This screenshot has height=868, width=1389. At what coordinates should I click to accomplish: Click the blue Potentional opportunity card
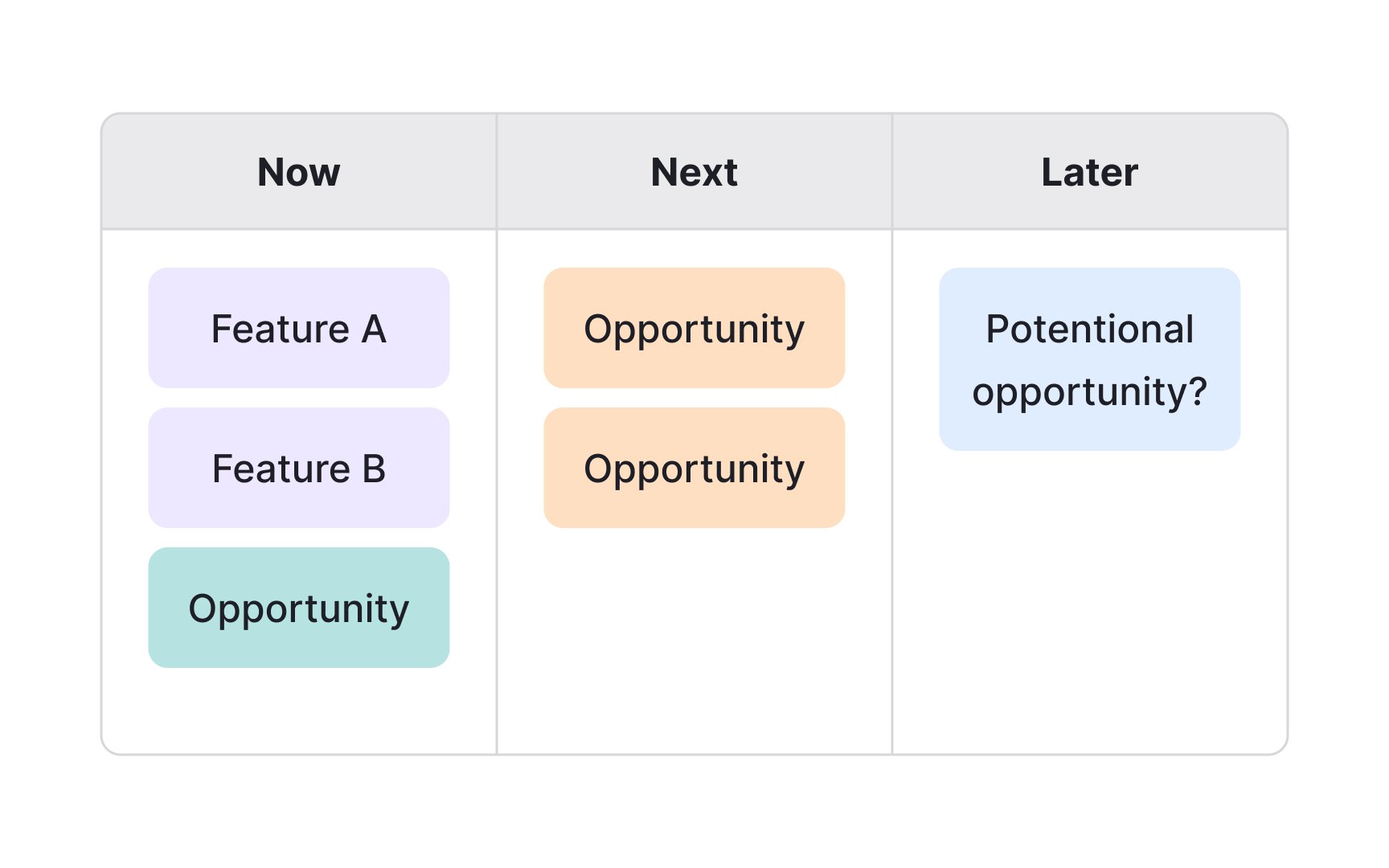(x=1090, y=359)
